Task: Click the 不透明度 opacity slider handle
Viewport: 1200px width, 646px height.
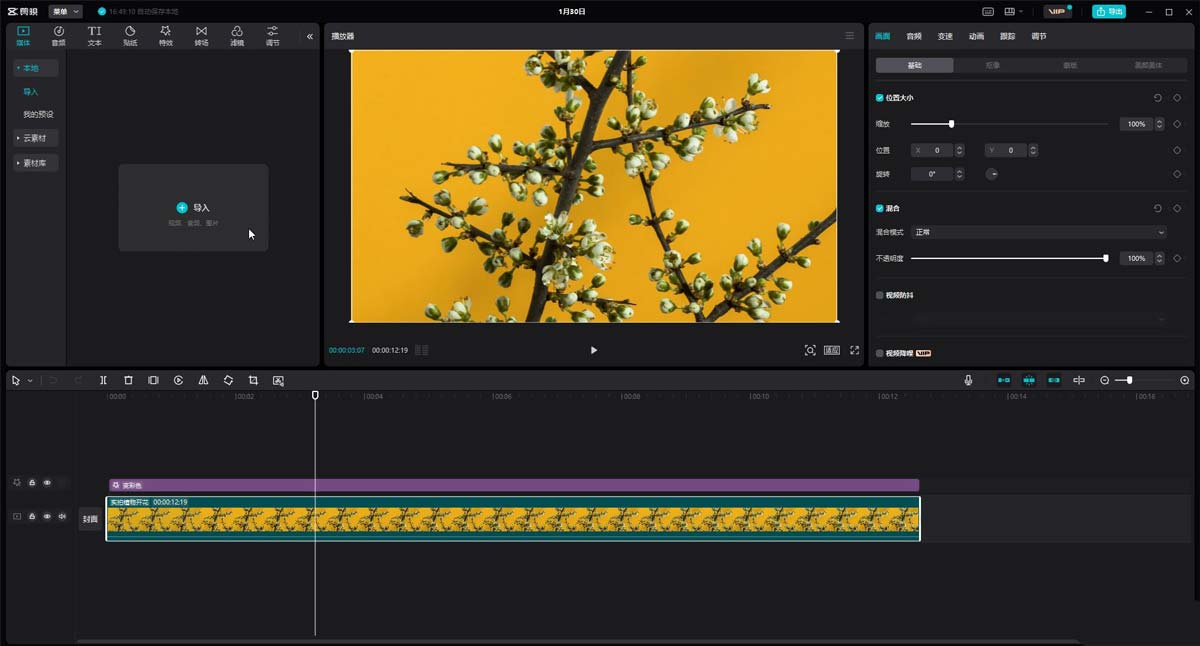Action: 1105,258
